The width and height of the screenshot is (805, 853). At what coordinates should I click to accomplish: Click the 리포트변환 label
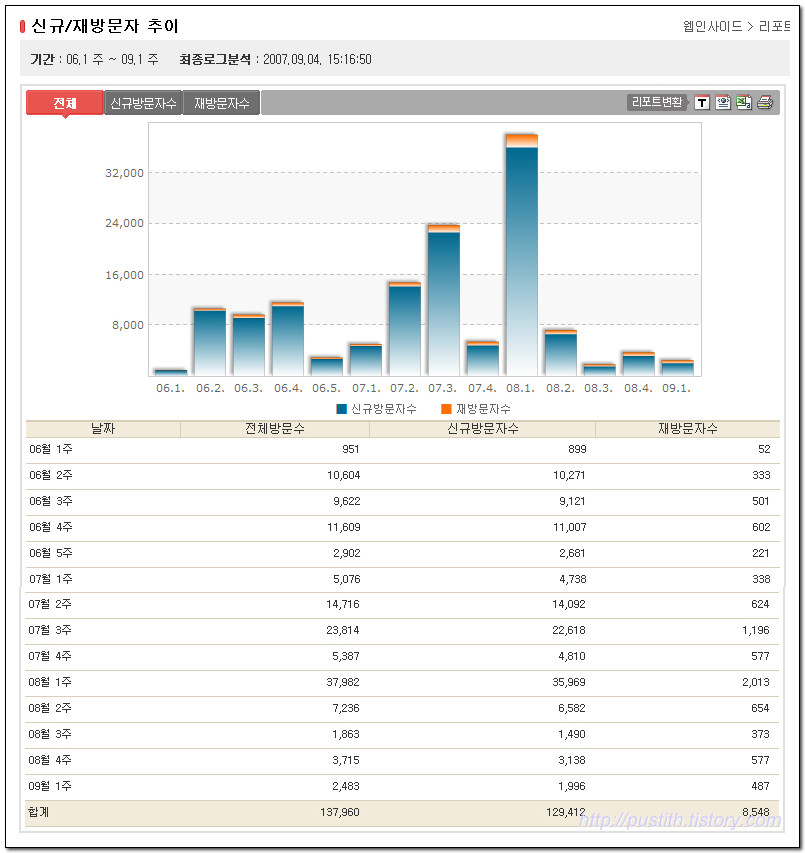(657, 102)
